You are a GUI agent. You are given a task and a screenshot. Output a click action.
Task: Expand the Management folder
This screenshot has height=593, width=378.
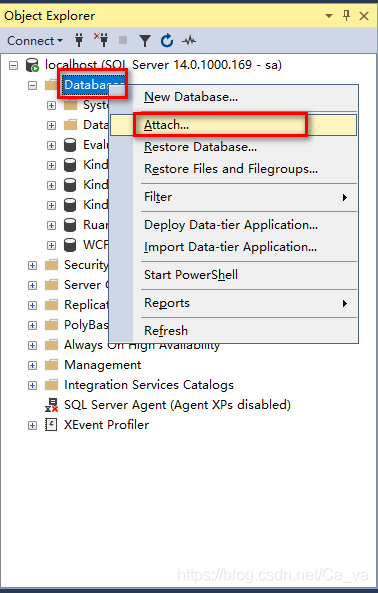pyautogui.click(x=33, y=366)
